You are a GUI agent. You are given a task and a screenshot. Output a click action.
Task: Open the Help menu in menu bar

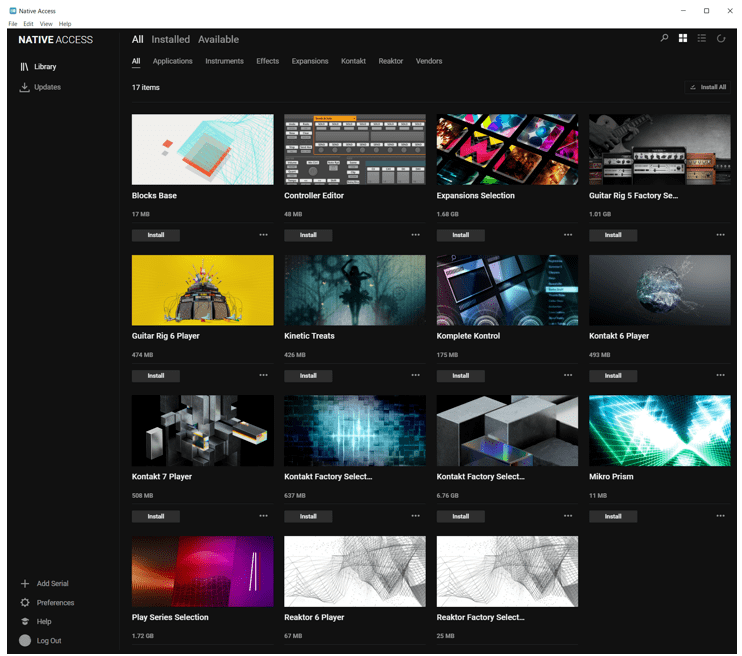pyautogui.click(x=65, y=24)
